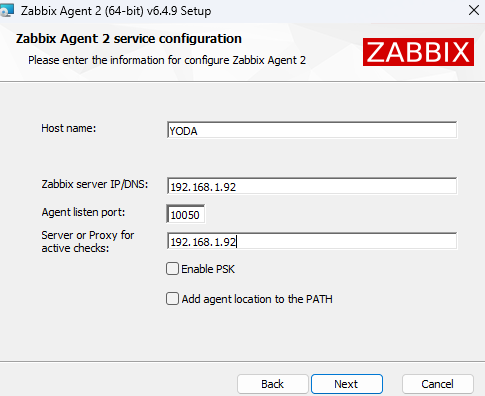Screen dimensions: 485x396
Task: Focus the Zabbix server IP/DNS input field
Action: pyautogui.click(x=312, y=186)
